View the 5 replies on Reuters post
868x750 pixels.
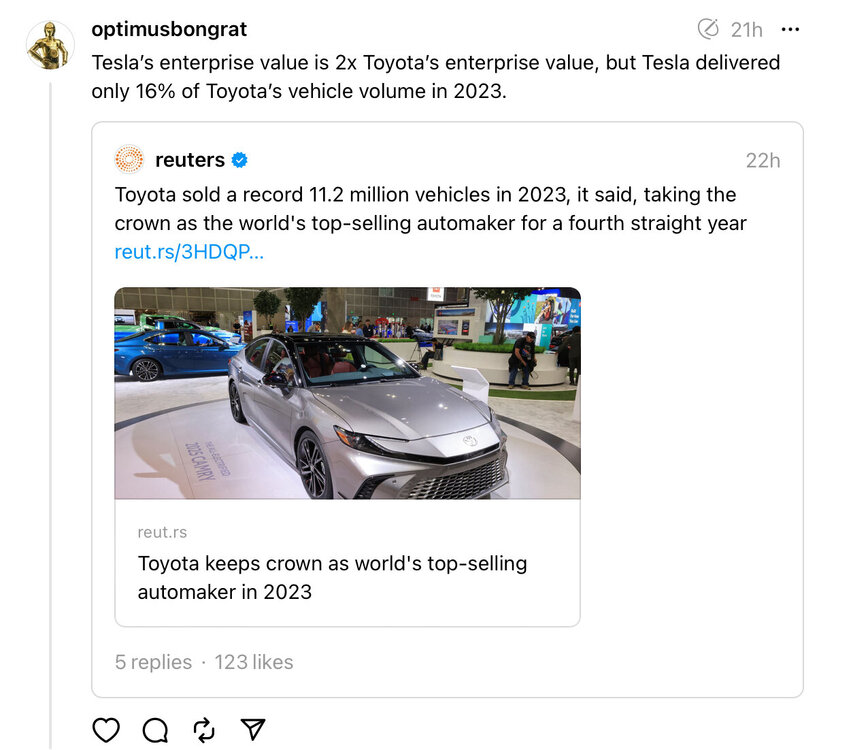[x=153, y=662]
